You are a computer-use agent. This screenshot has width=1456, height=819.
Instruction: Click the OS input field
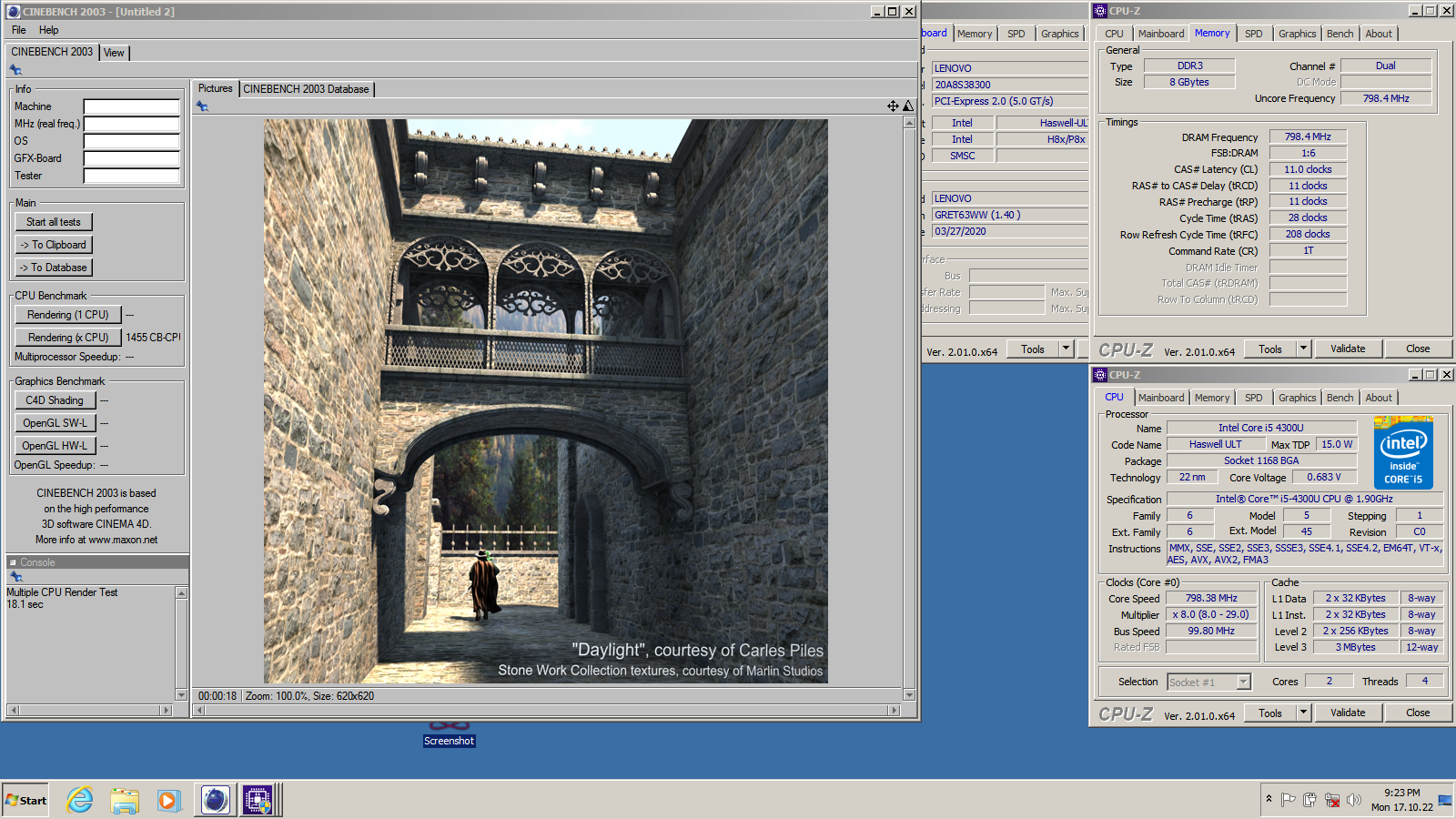(132, 141)
